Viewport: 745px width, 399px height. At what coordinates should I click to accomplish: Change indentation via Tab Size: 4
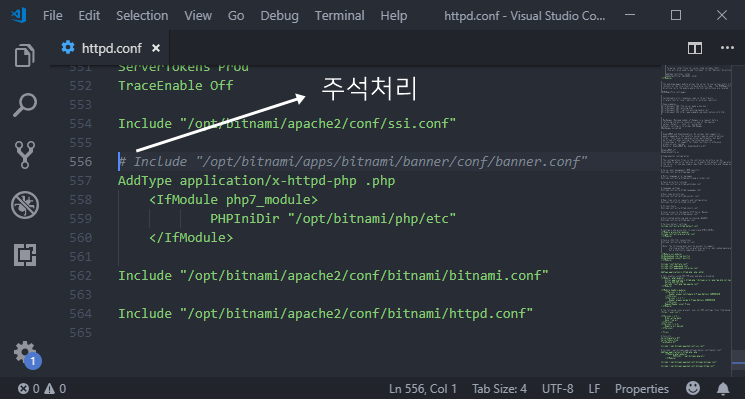click(499, 389)
